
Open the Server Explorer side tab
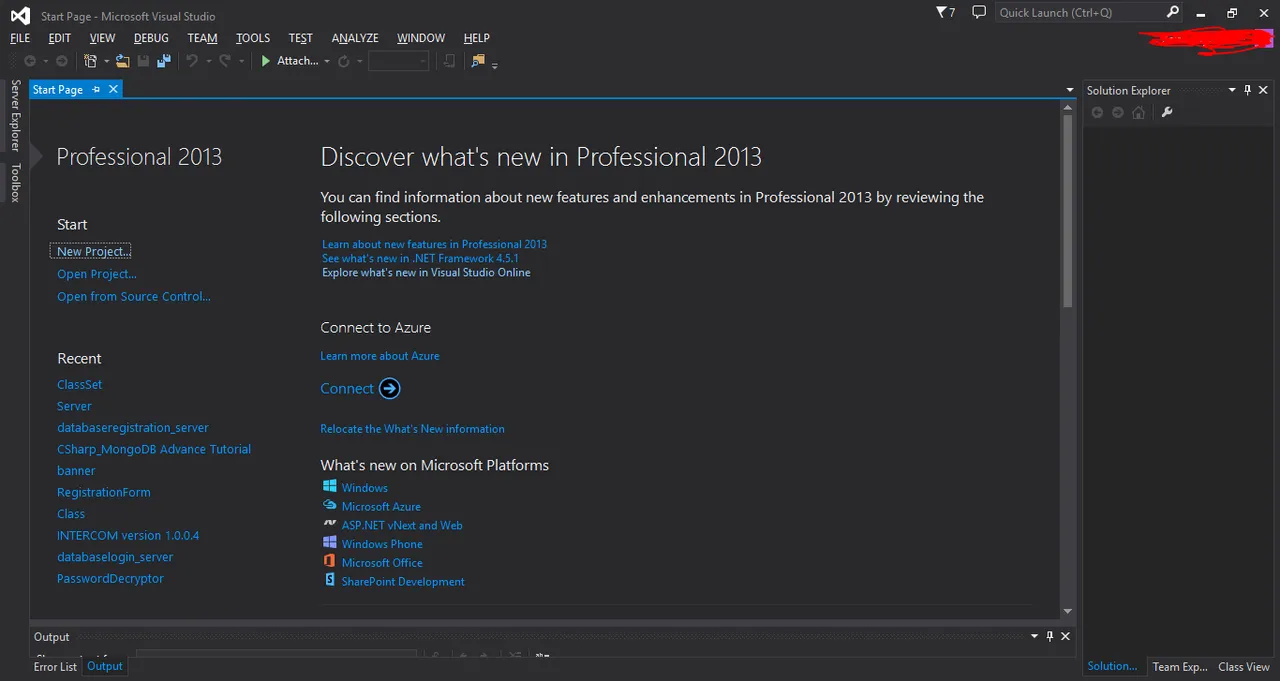point(15,115)
